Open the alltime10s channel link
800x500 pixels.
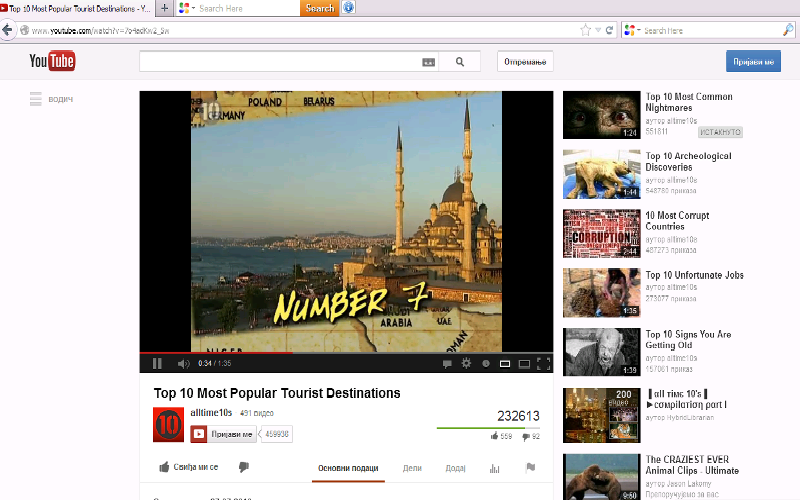210,413
